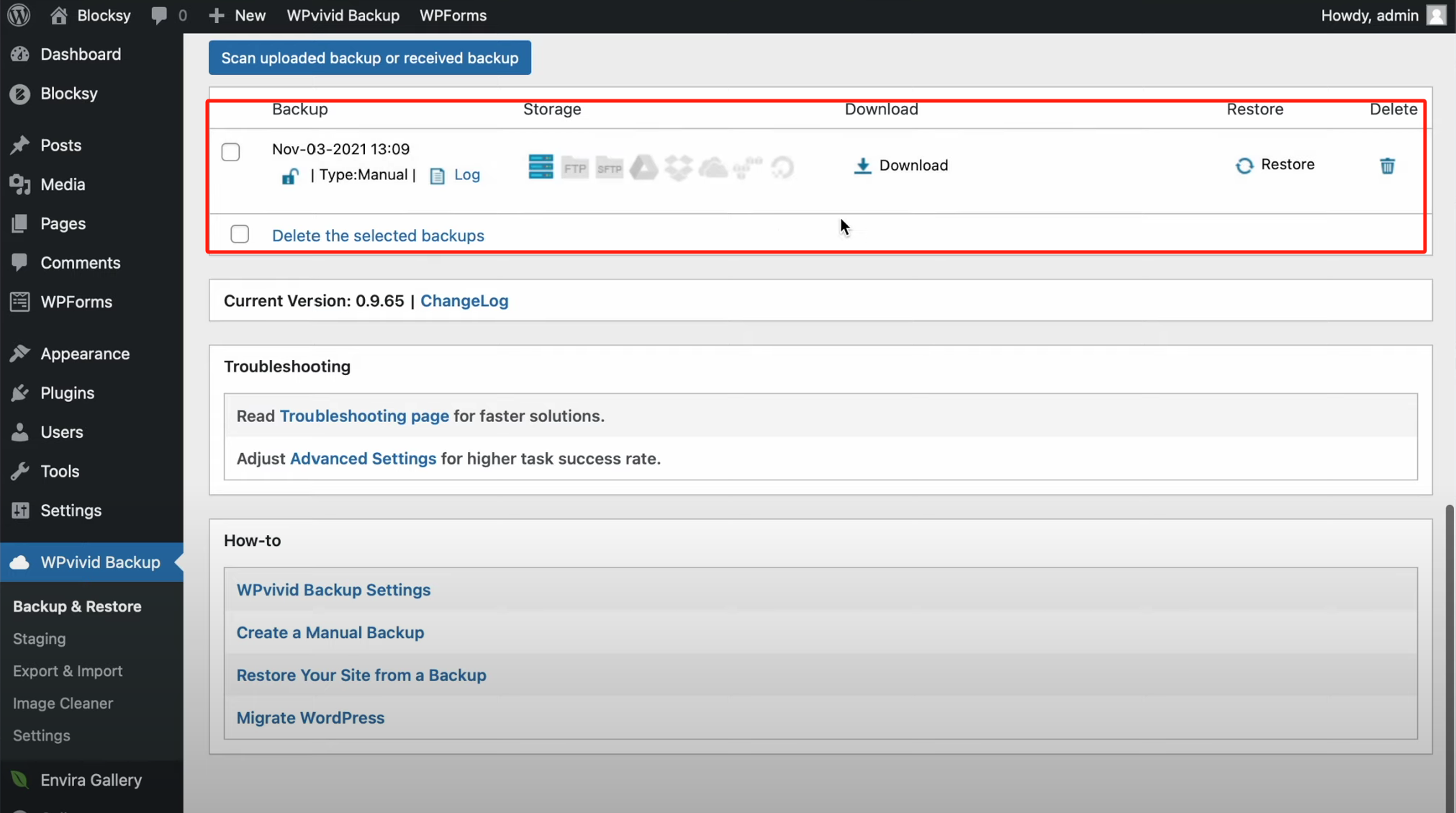Click Scan uploaded backup or received backup
This screenshot has height=813, width=1456.
(369, 58)
